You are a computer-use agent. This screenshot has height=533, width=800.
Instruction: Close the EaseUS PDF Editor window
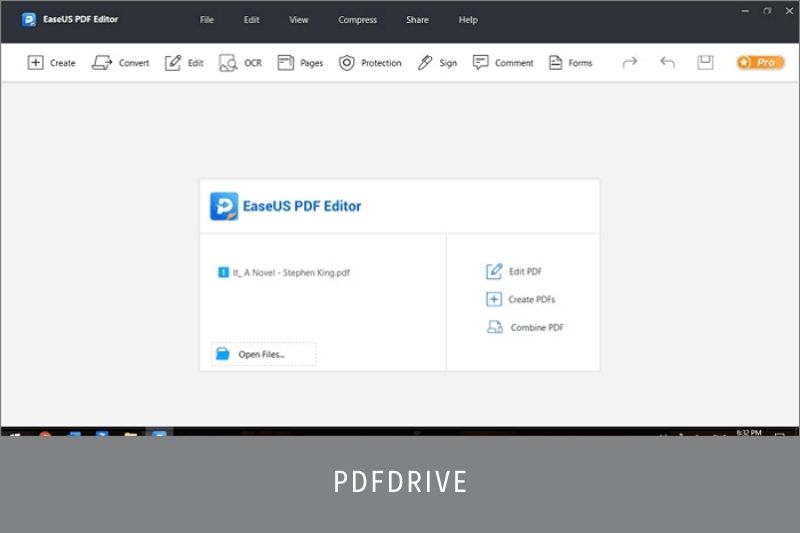point(789,11)
